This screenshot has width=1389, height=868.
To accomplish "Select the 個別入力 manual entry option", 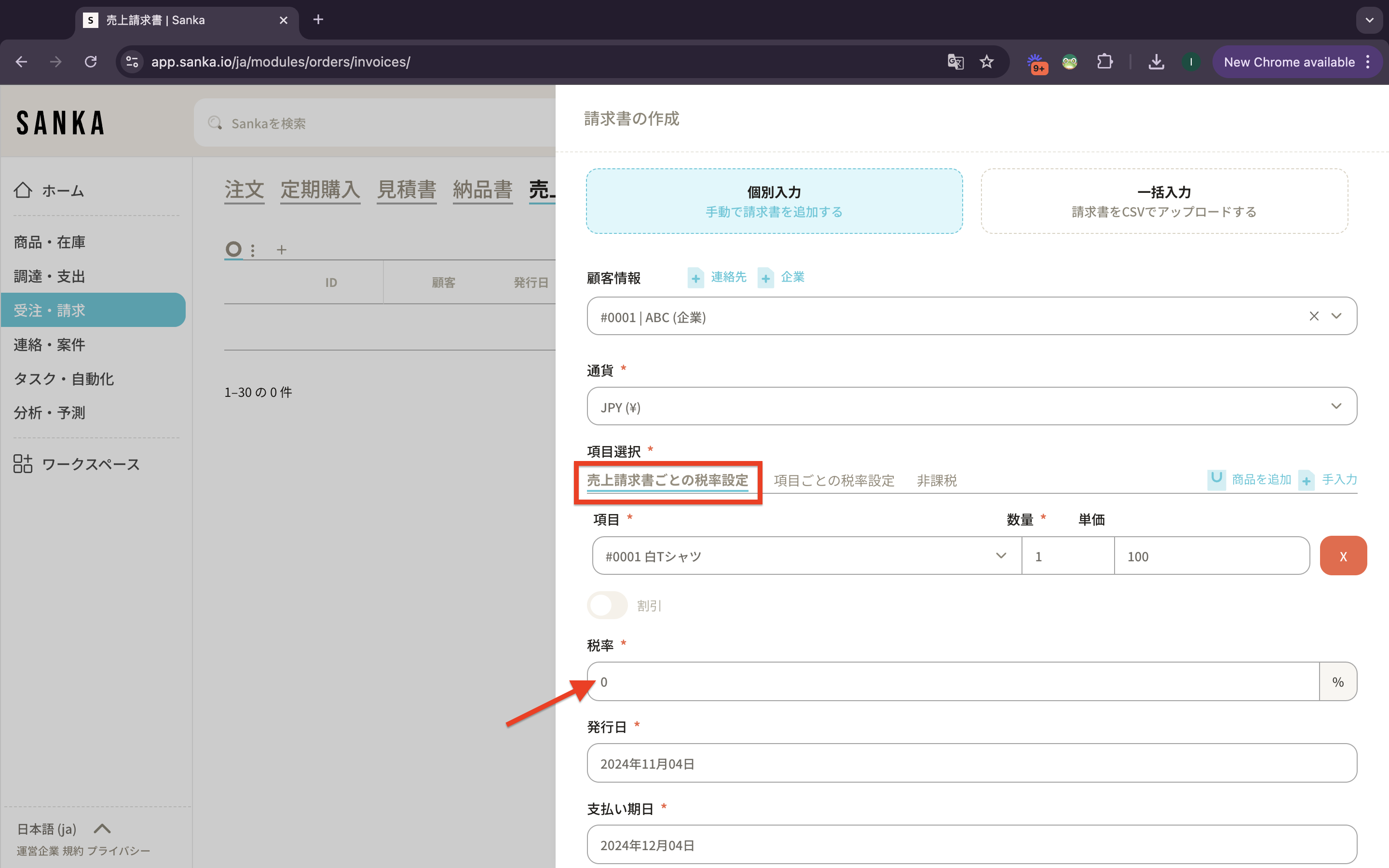I will pyautogui.click(x=774, y=201).
